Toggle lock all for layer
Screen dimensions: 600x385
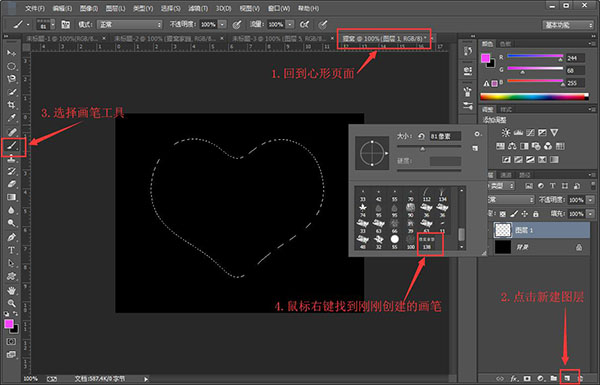(536, 214)
